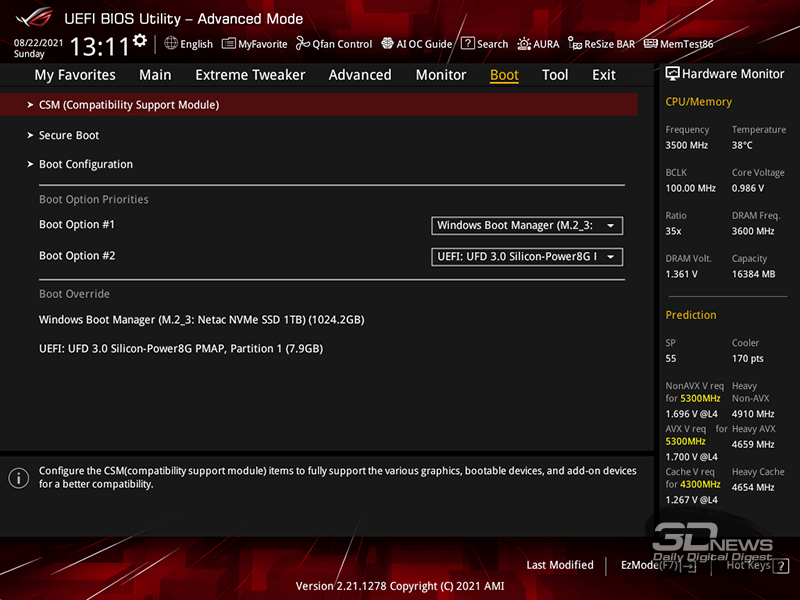Click the 38°C temperature value
800x600 pixels.
[742, 145]
